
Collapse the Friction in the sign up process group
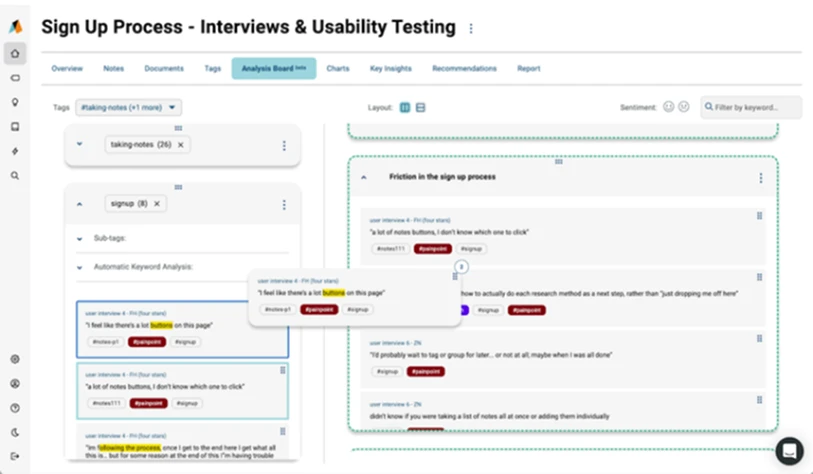(x=364, y=177)
